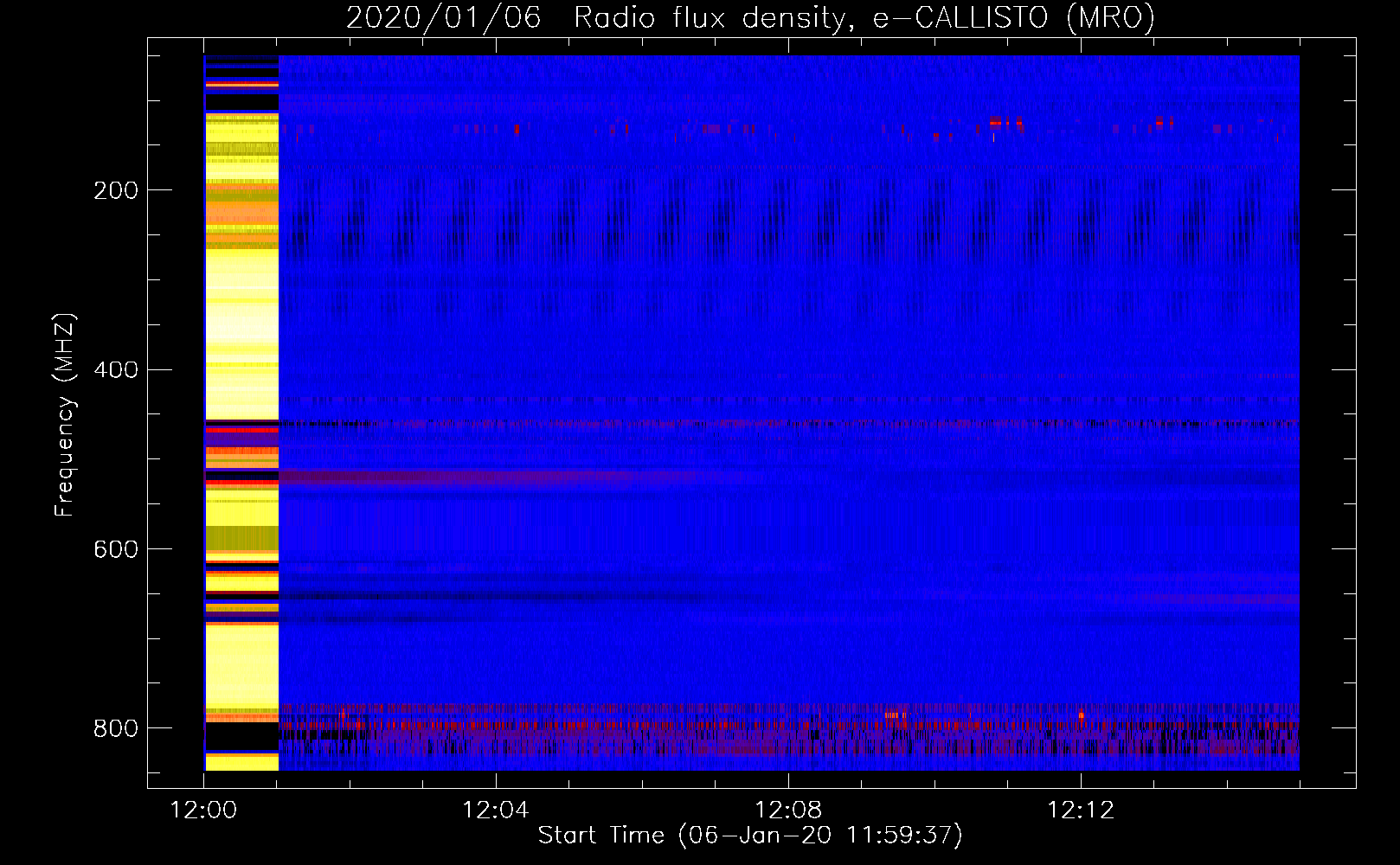Select the 600 frequency tick label

(x=116, y=549)
